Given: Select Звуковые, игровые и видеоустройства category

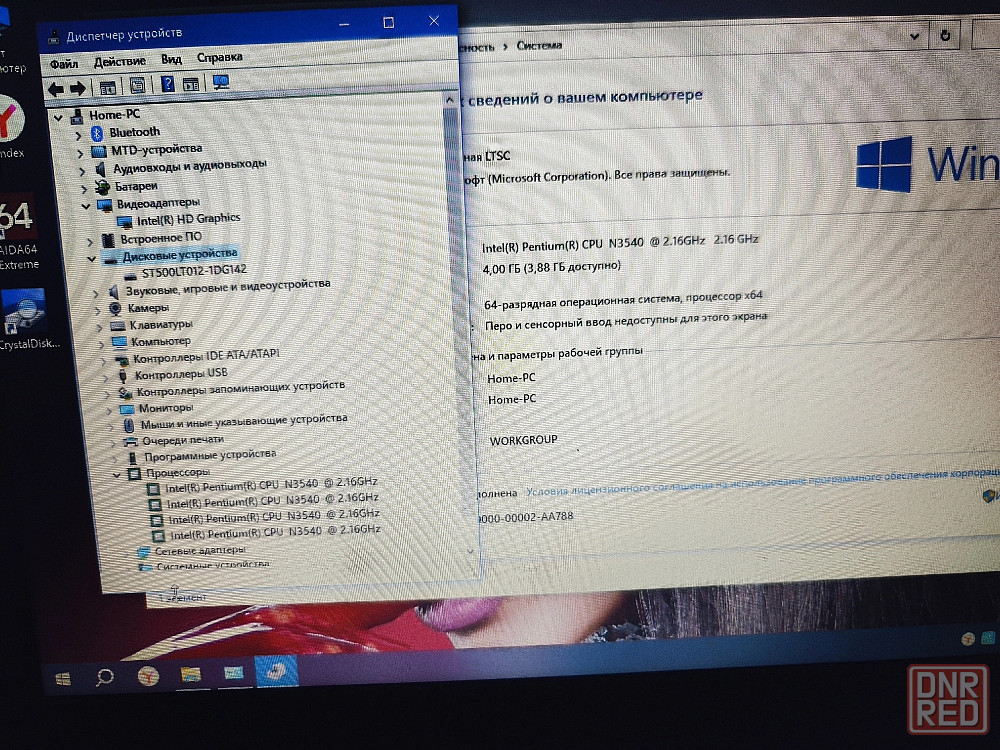Looking at the screenshot, I should coord(228,287).
